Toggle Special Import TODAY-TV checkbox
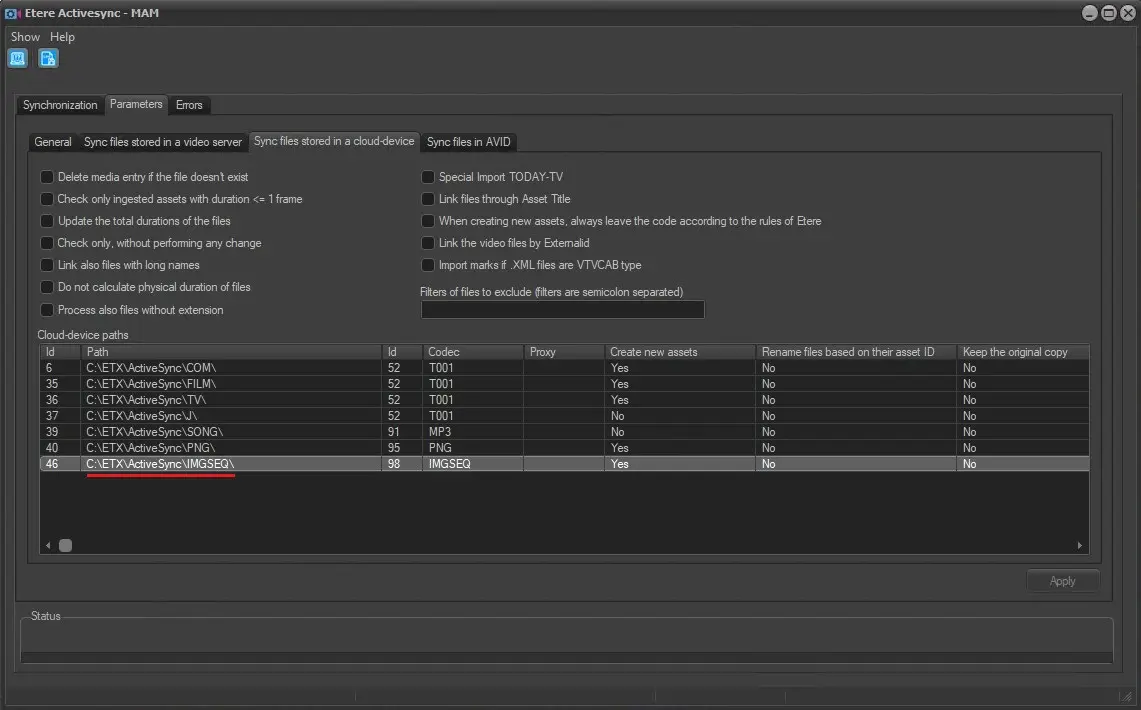This screenshot has height=710, width=1141. pos(428,177)
